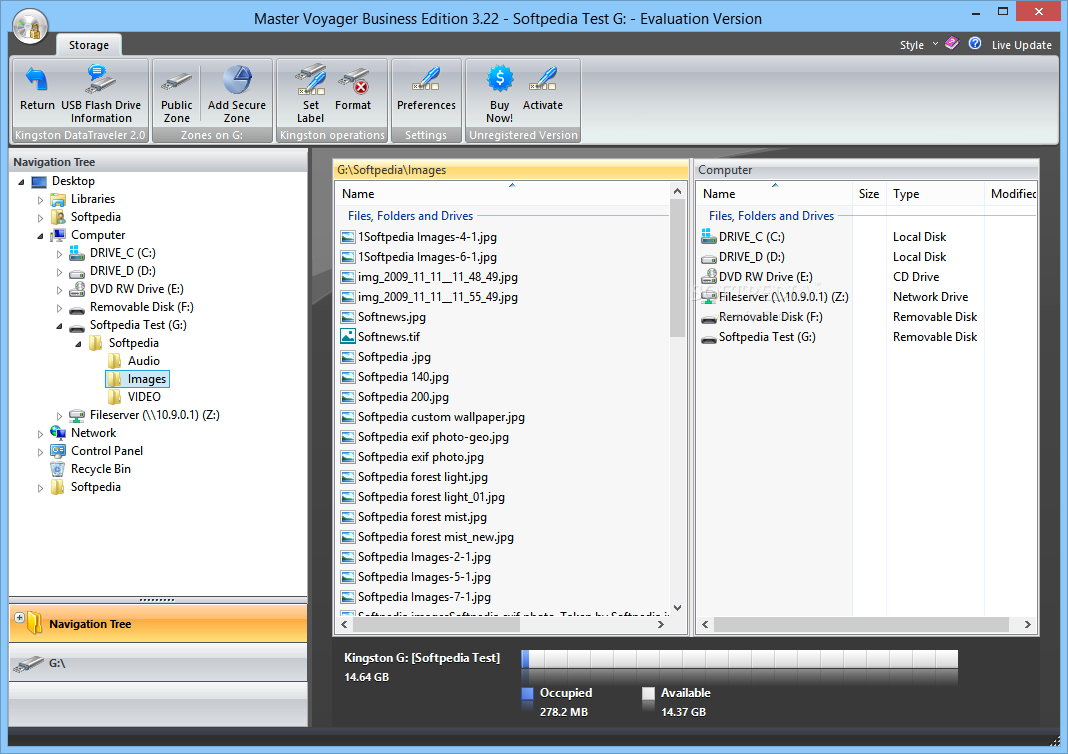
Task: Select Softpedia Images-7-1.jpg
Action: click(x=415, y=597)
